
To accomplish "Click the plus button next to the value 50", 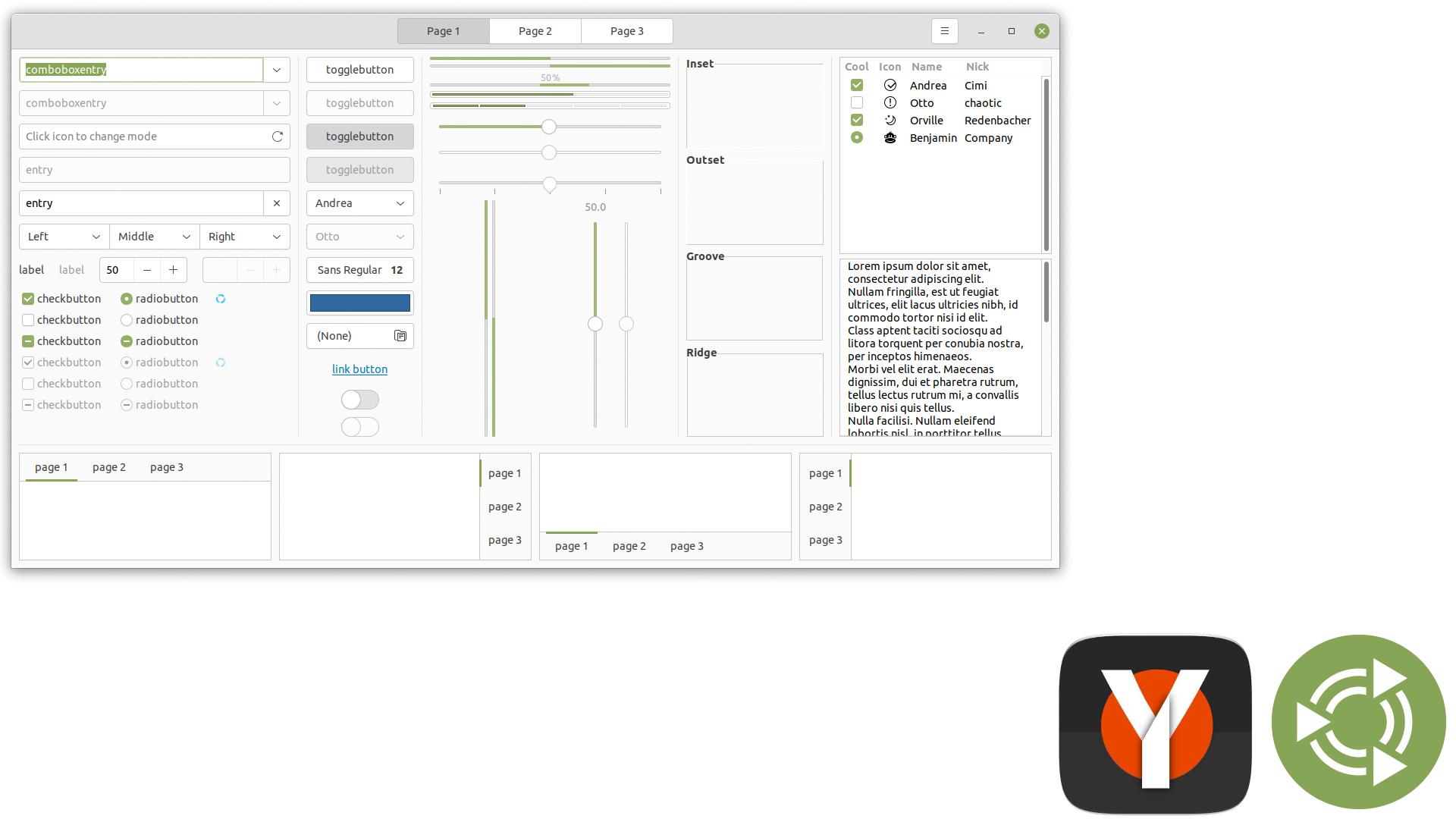I will [173, 270].
